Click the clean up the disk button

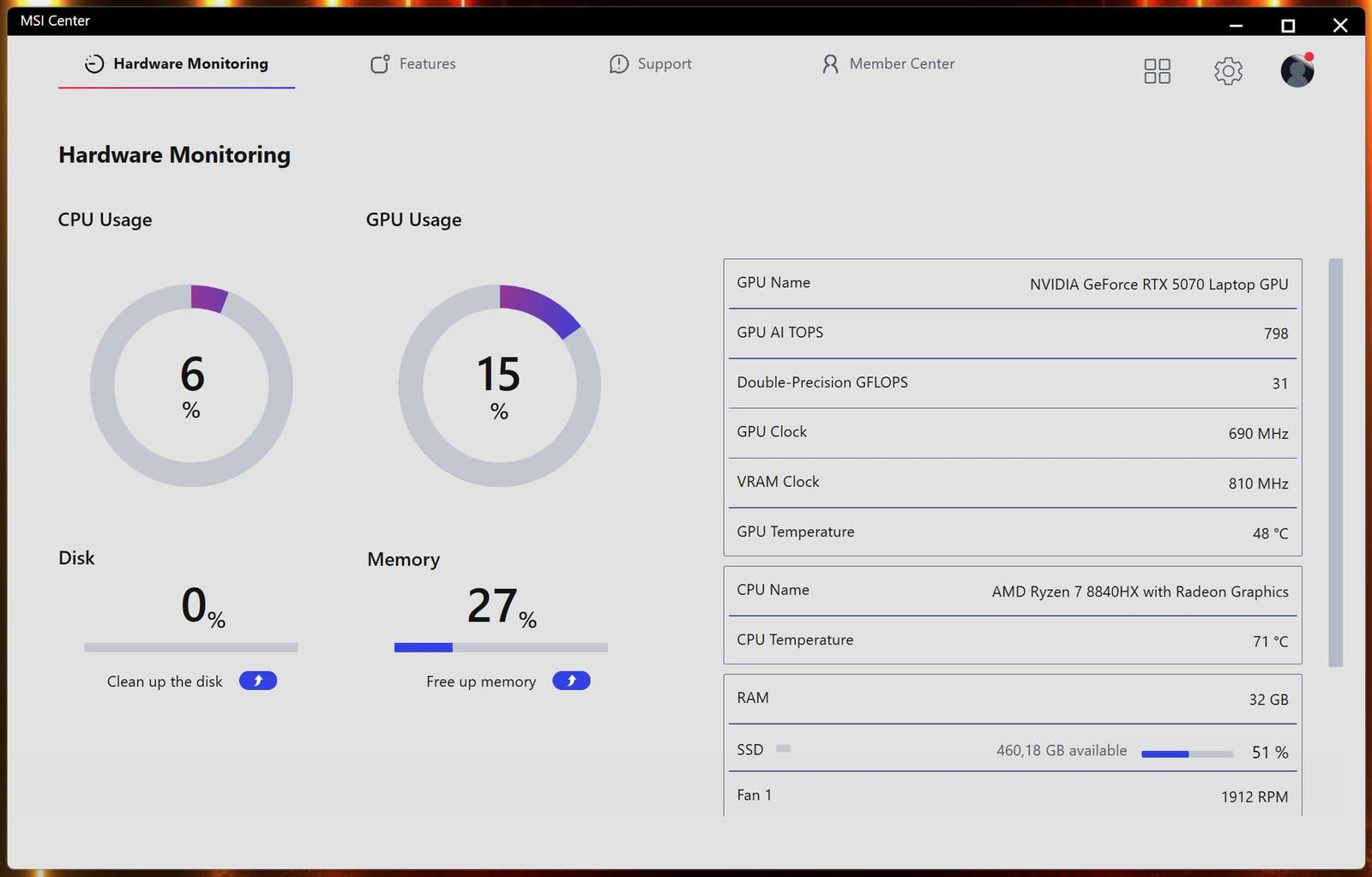[258, 681]
